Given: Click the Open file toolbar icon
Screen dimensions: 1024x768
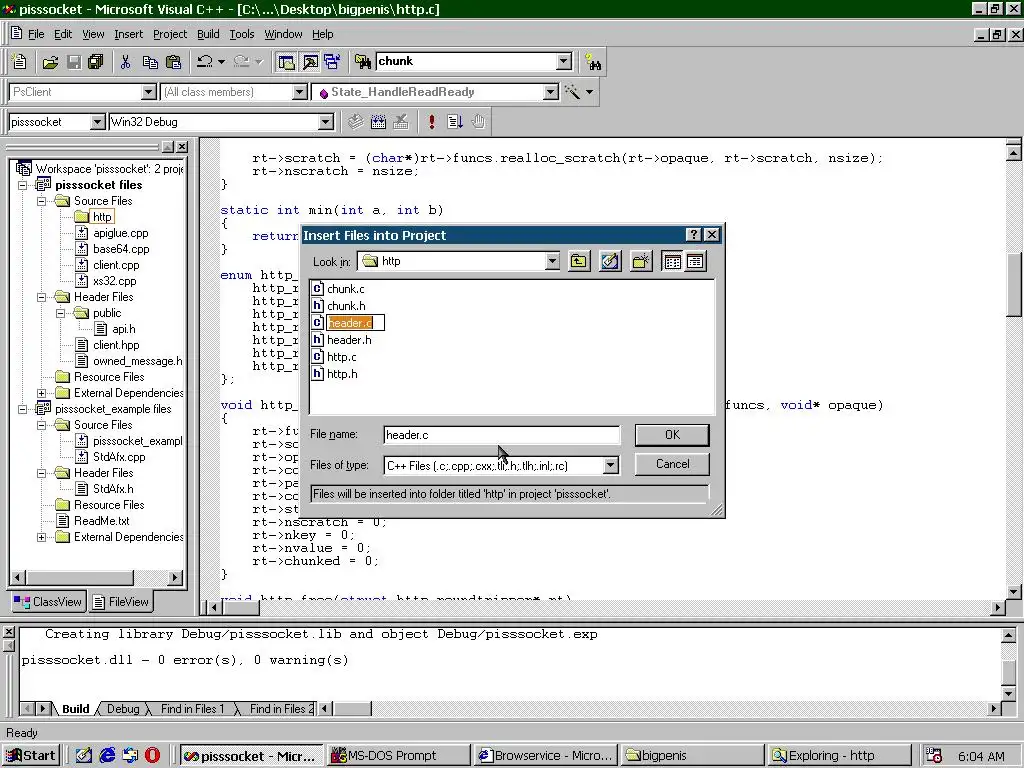Looking at the screenshot, I should coord(50,62).
